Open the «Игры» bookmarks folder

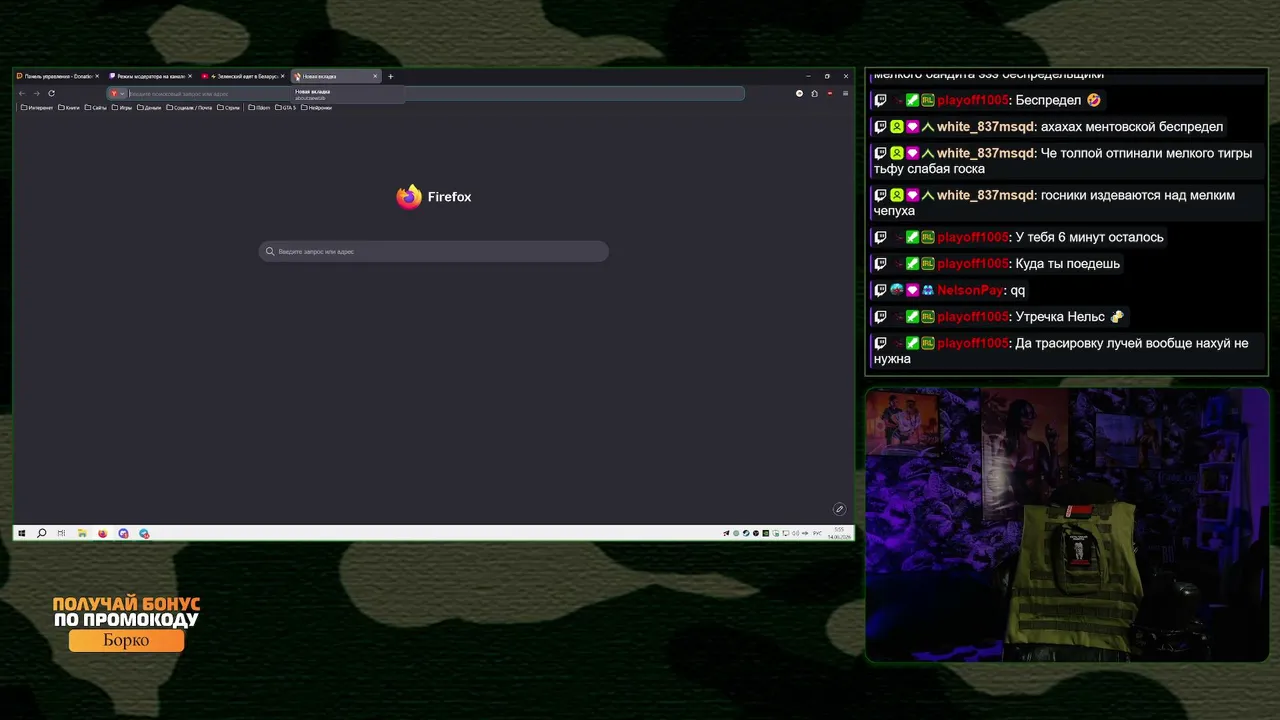[122, 108]
